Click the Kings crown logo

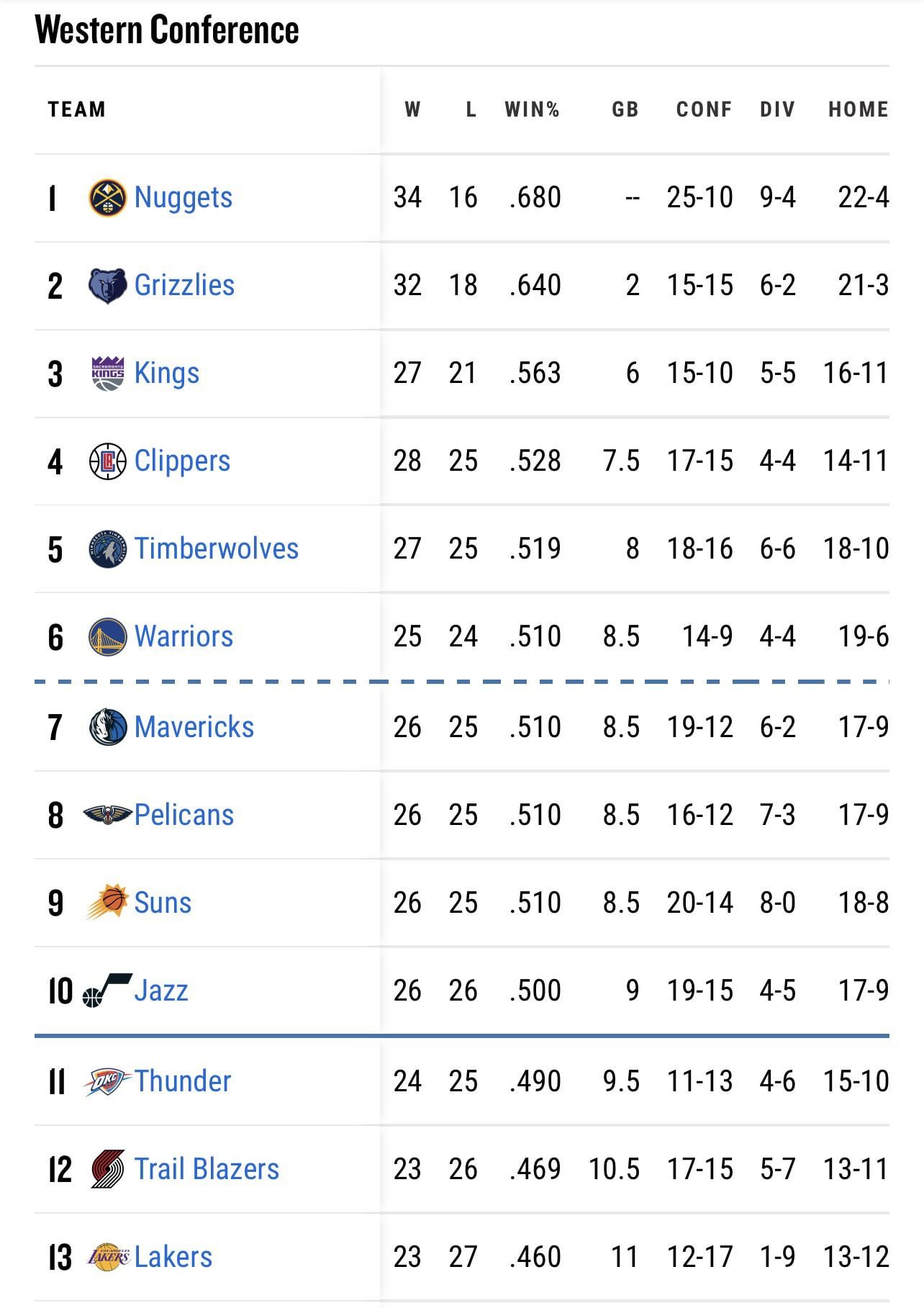tap(108, 374)
